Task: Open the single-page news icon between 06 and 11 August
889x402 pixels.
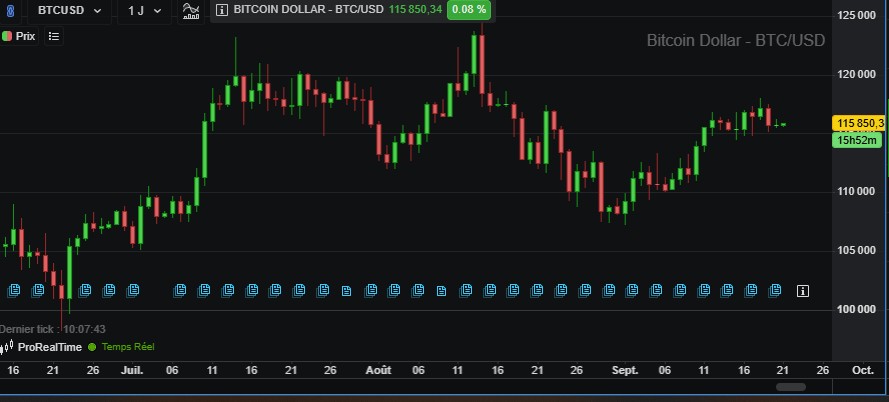Action: tap(441, 291)
